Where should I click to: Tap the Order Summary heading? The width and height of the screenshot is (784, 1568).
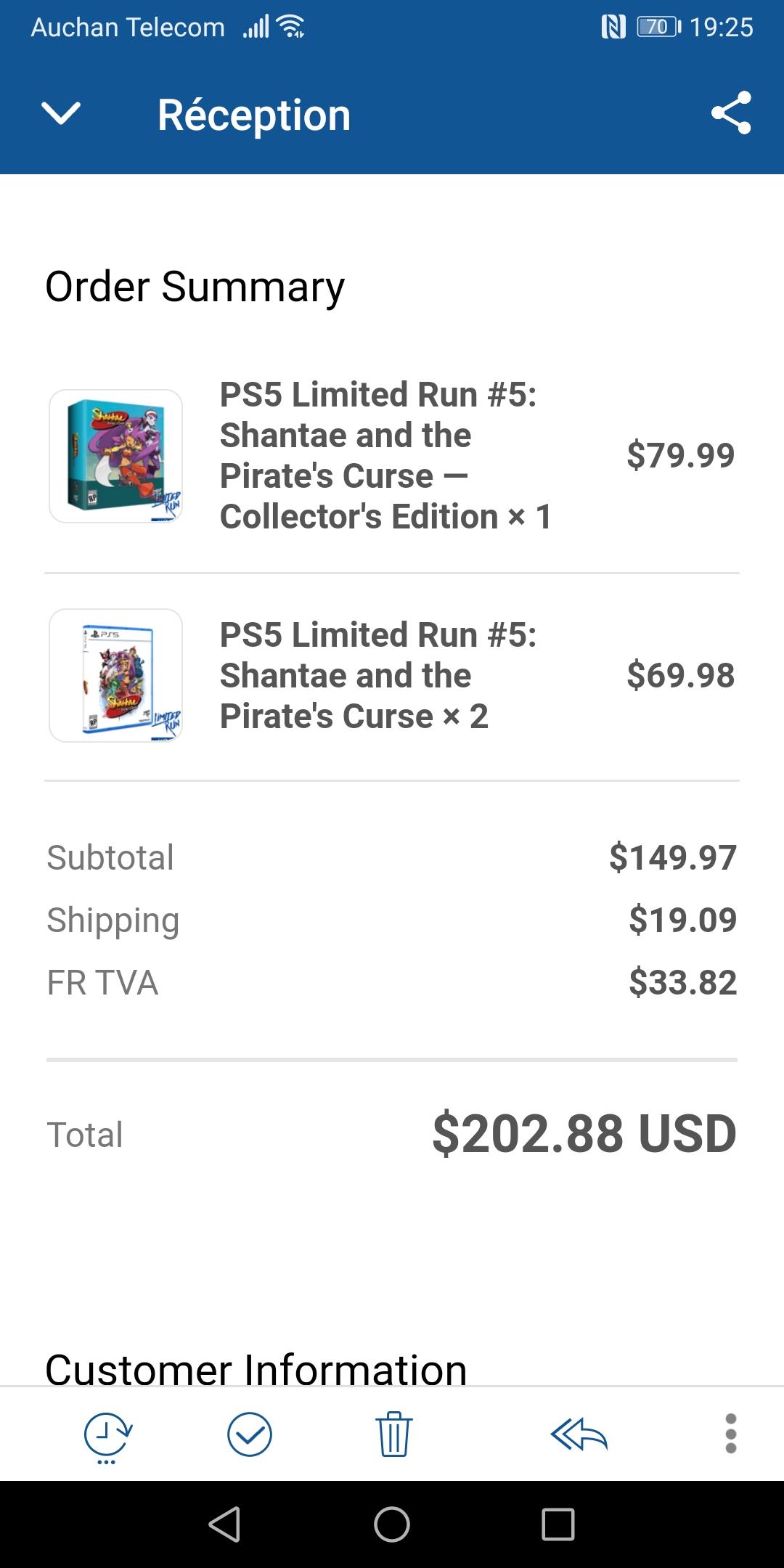(x=195, y=287)
